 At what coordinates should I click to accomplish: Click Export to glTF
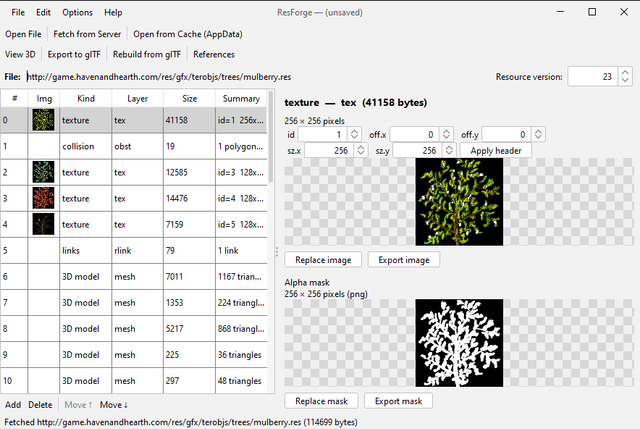point(74,54)
